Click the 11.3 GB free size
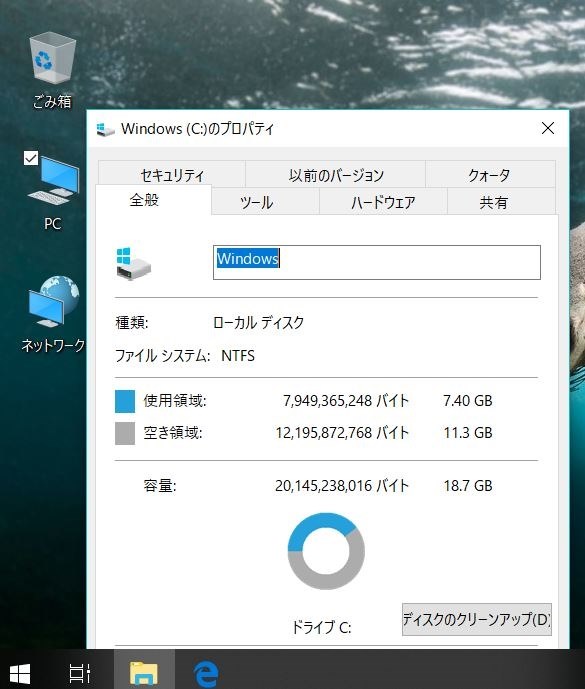 tap(468, 433)
